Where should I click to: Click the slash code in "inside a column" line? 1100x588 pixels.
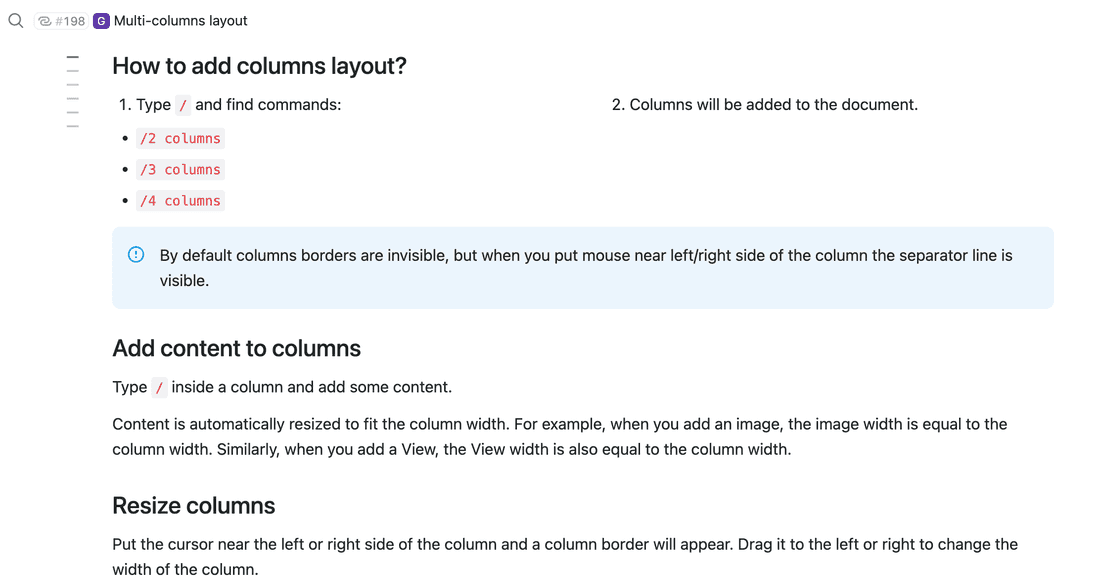click(159, 388)
